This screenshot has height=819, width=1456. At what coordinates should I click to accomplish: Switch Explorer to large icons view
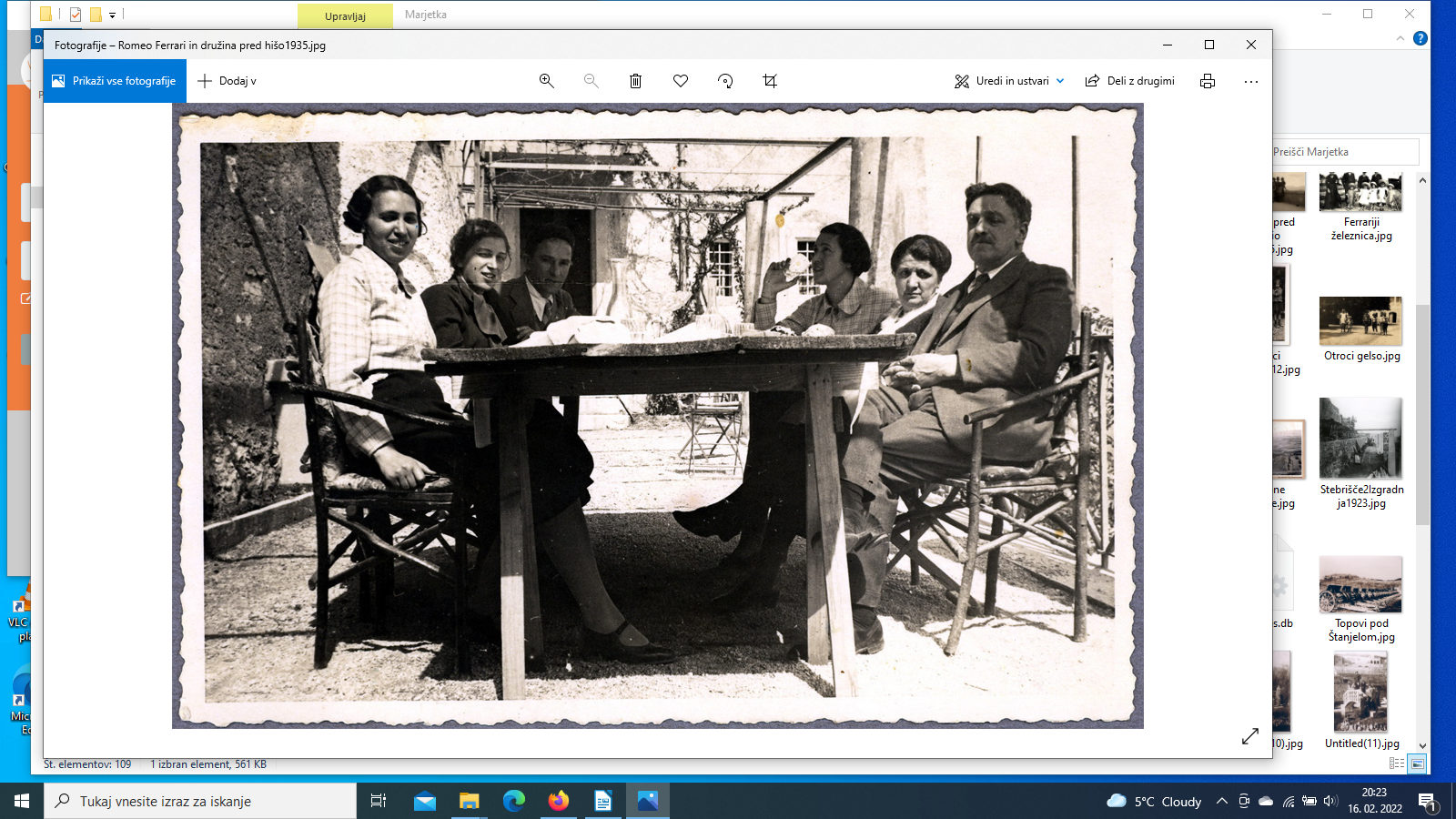pyautogui.click(x=1418, y=764)
